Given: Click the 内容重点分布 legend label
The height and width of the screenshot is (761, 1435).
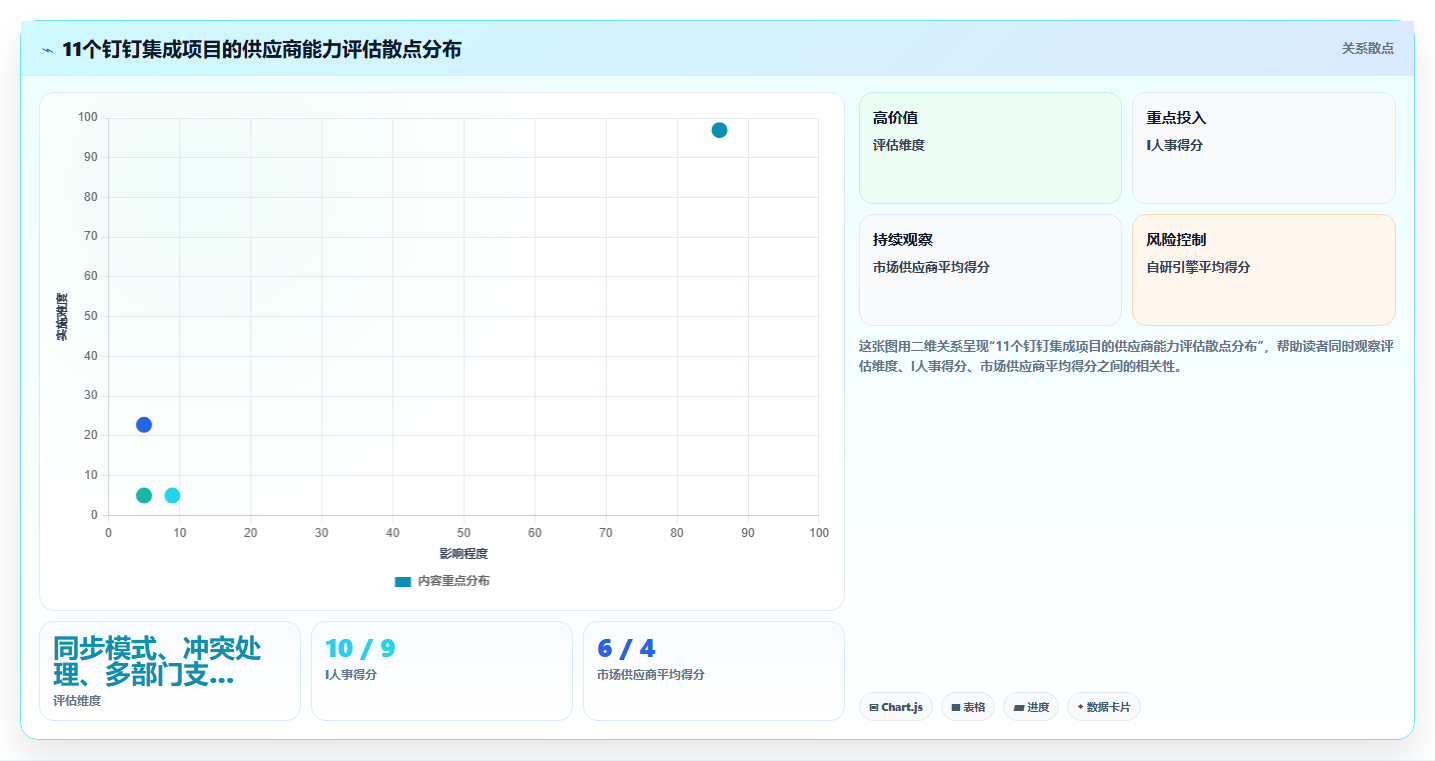Looking at the screenshot, I should (x=454, y=581).
